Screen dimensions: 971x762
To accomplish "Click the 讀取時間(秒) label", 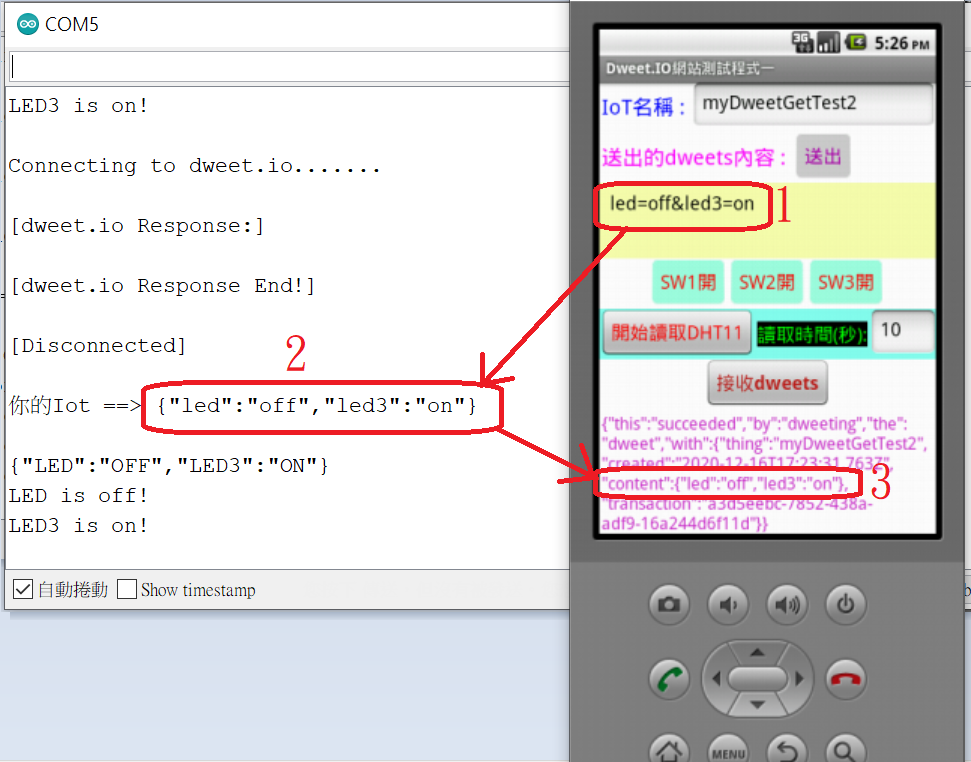I will click(x=812, y=335).
